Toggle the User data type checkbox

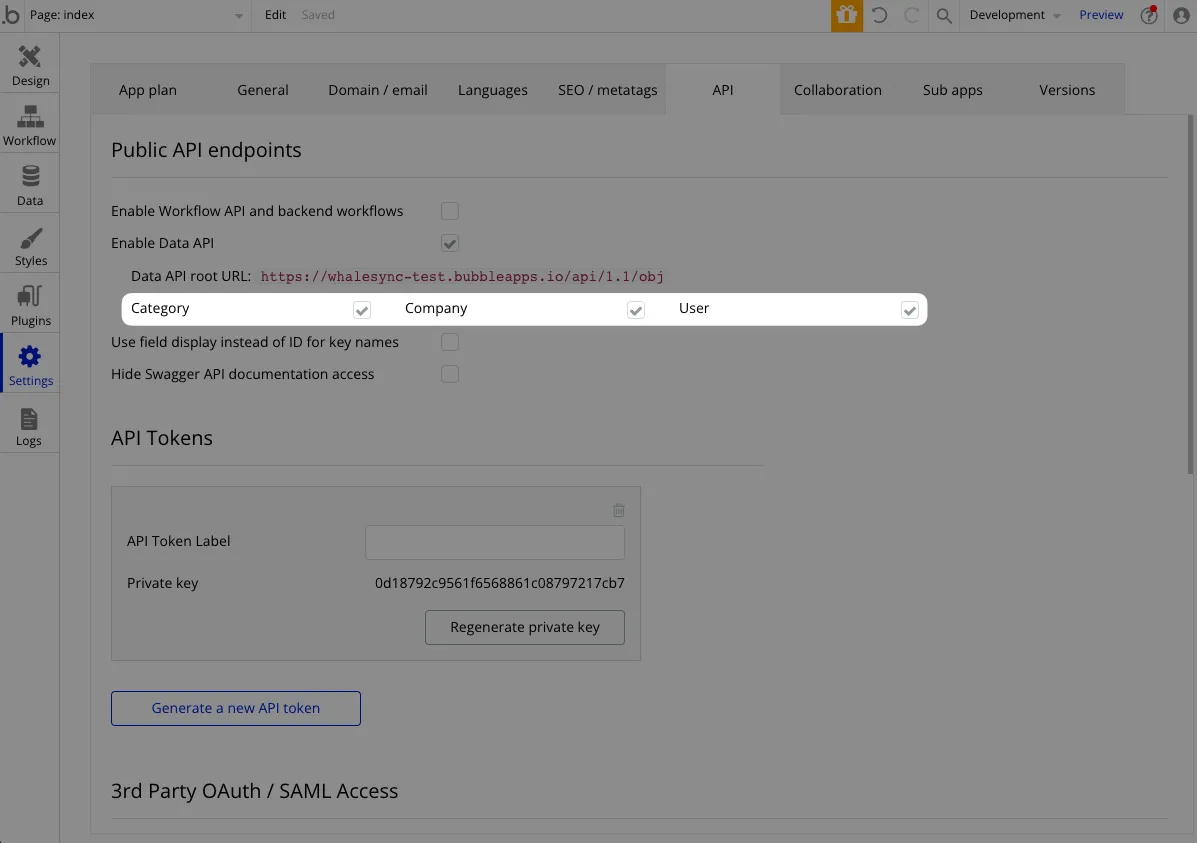[x=909, y=309]
